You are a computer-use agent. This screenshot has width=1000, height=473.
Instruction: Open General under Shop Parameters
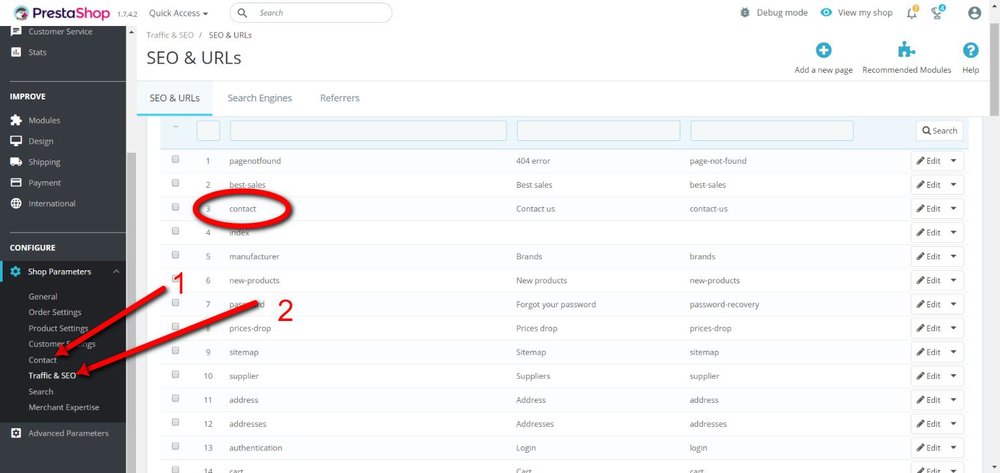(43, 296)
